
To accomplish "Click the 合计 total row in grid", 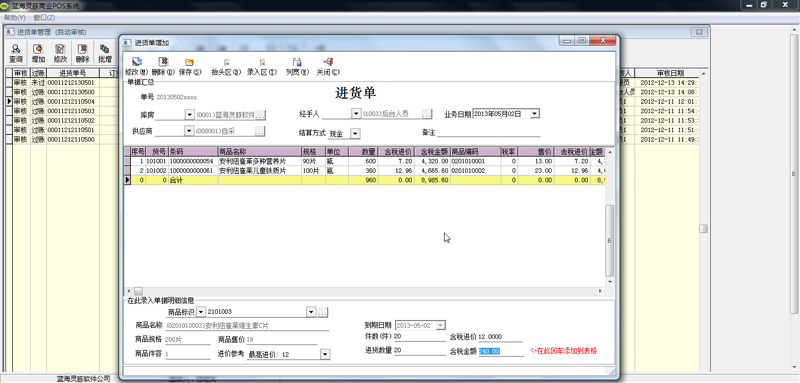I will click(365, 180).
